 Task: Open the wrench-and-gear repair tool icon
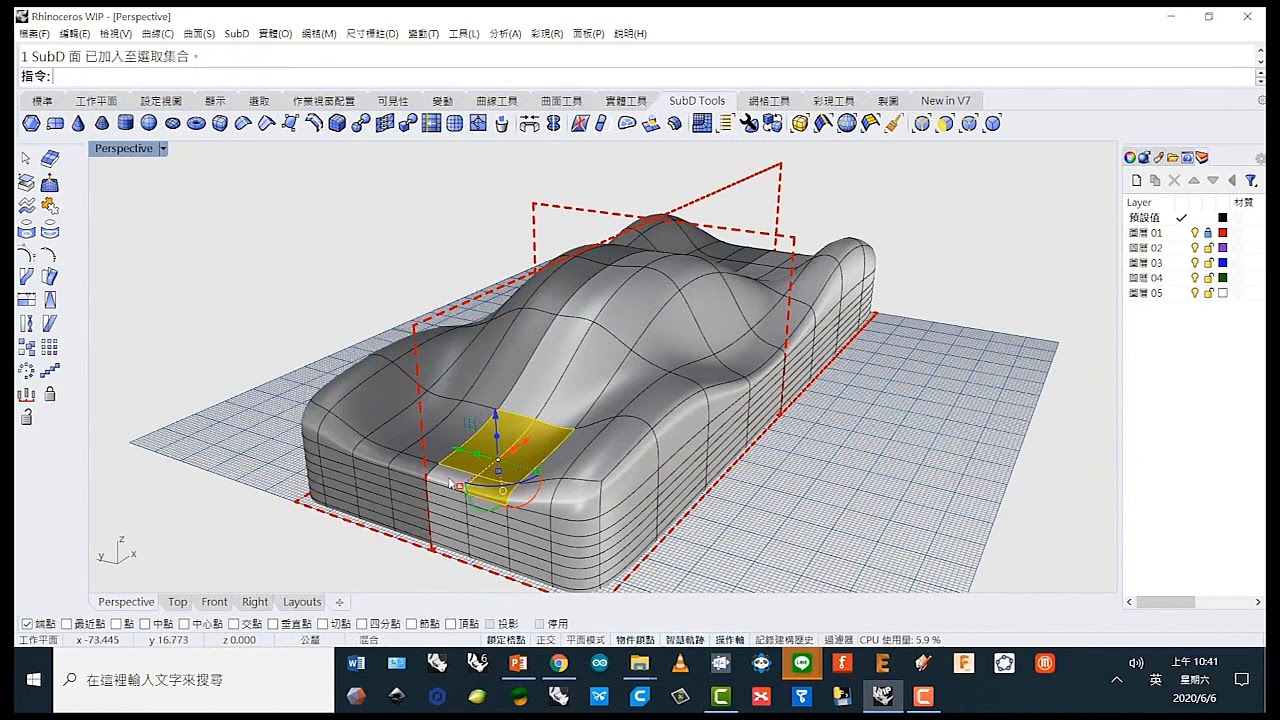tap(748, 123)
